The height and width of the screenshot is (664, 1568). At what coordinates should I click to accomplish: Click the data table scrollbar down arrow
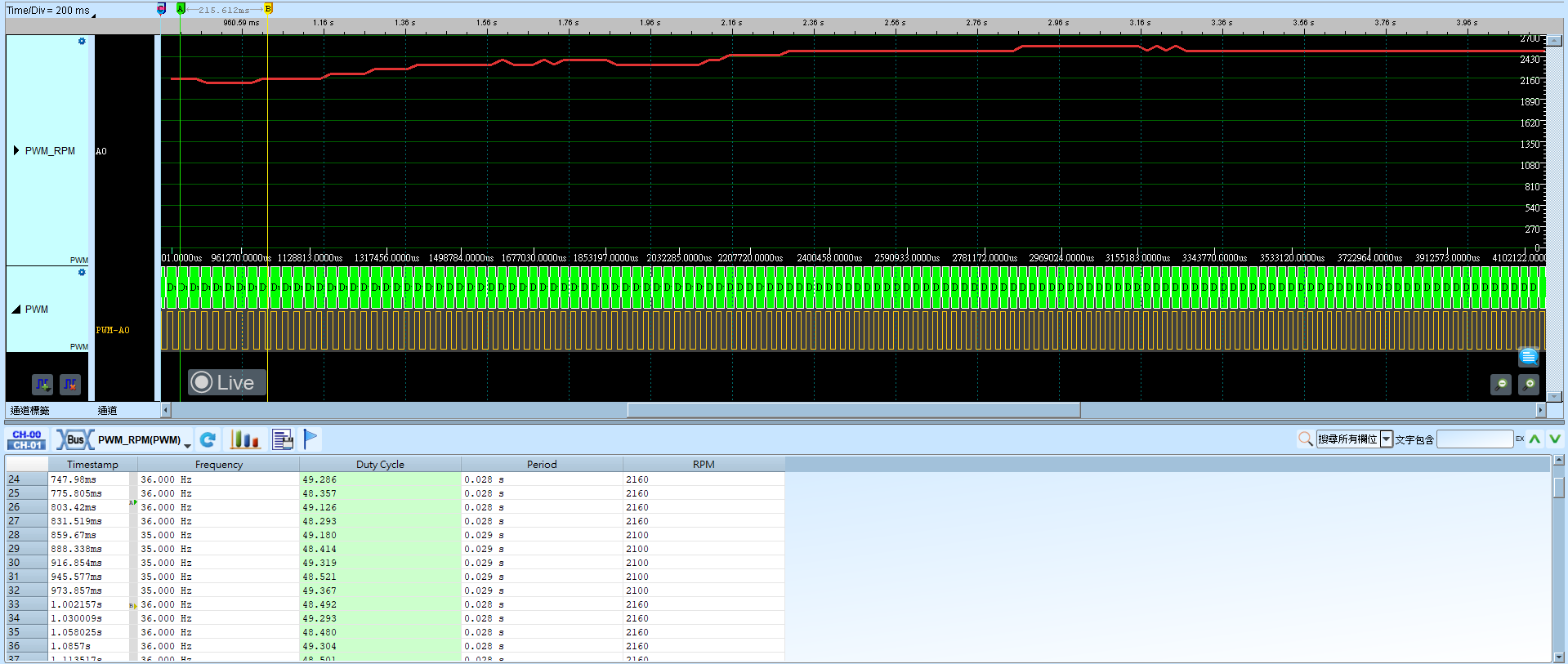(1560, 657)
